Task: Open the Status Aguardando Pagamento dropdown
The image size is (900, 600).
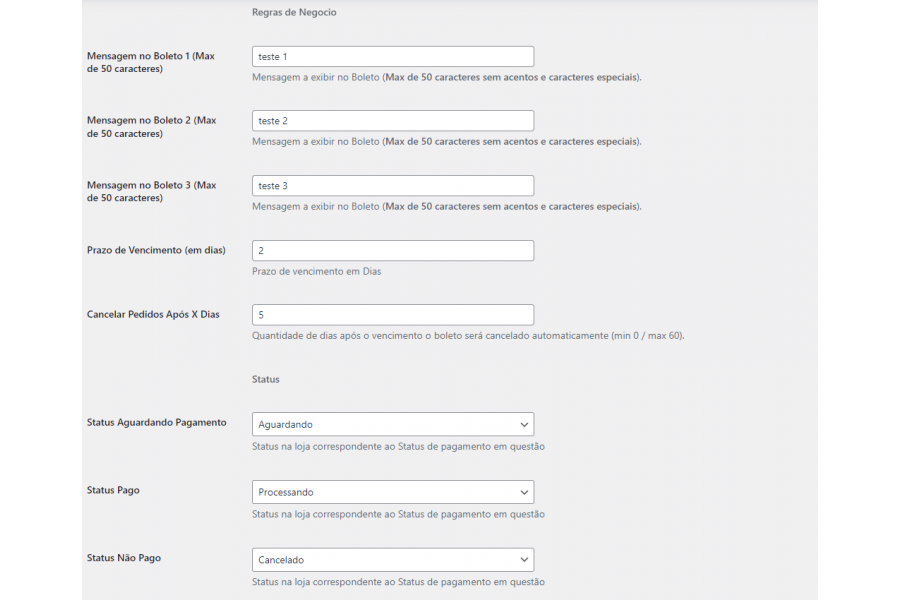Action: click(x=393, y=424)
